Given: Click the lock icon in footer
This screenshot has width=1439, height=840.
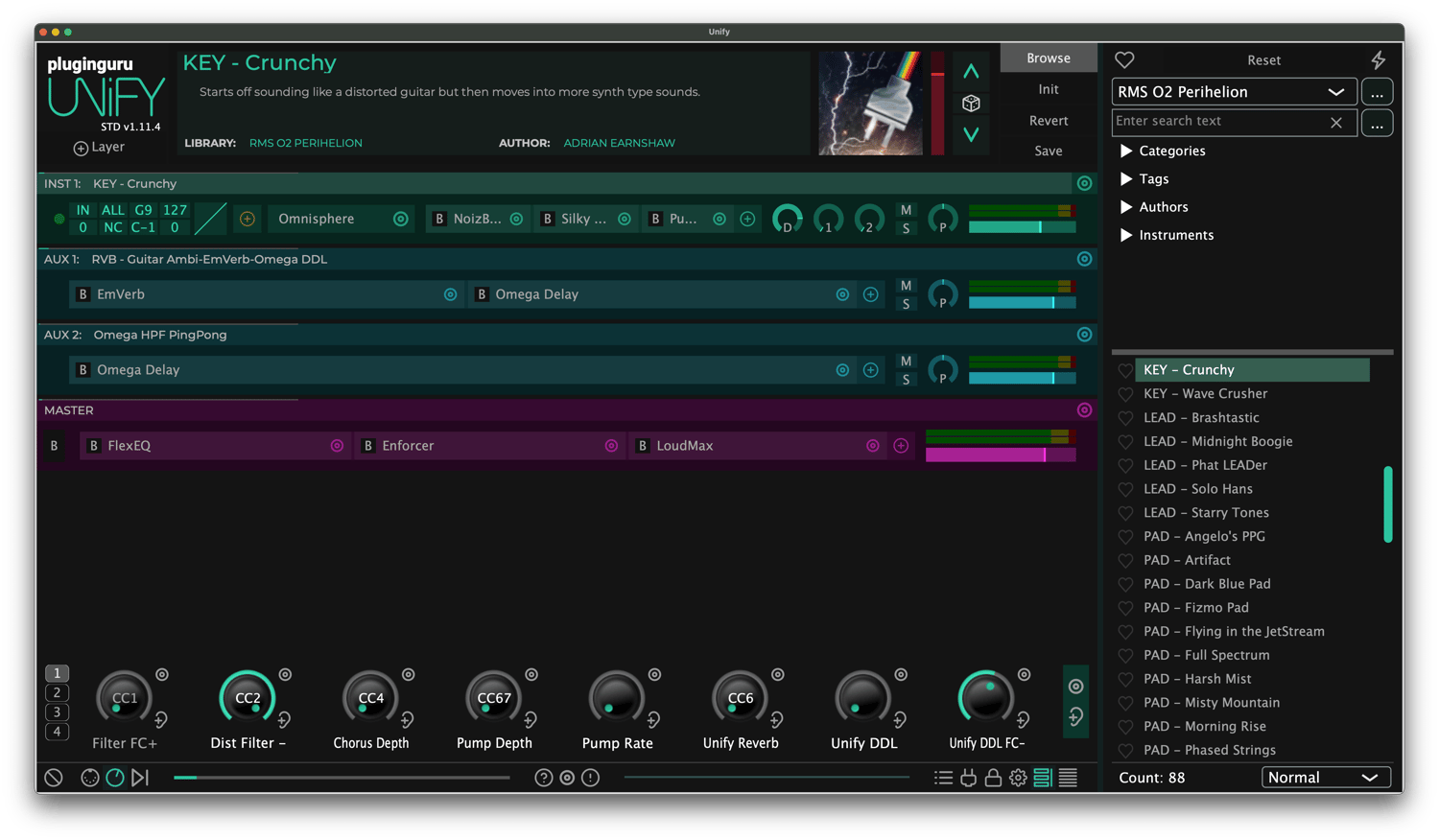Looking at the screenshot, I should [993, 778].
